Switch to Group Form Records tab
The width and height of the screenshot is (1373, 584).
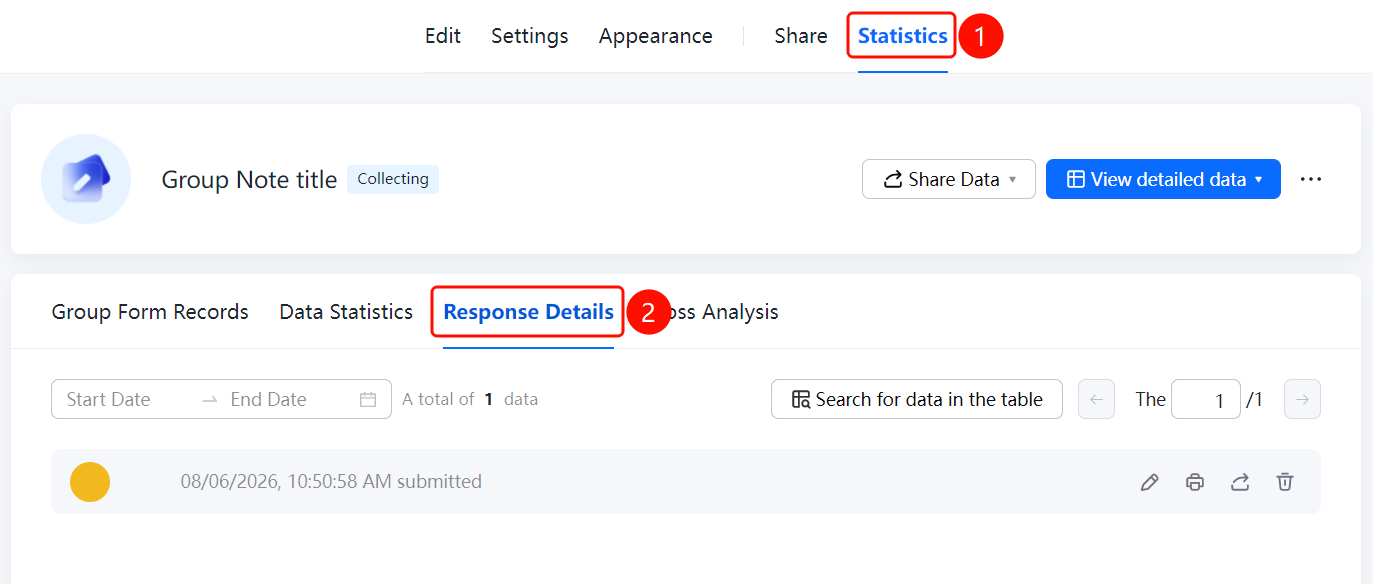[150, 312]
